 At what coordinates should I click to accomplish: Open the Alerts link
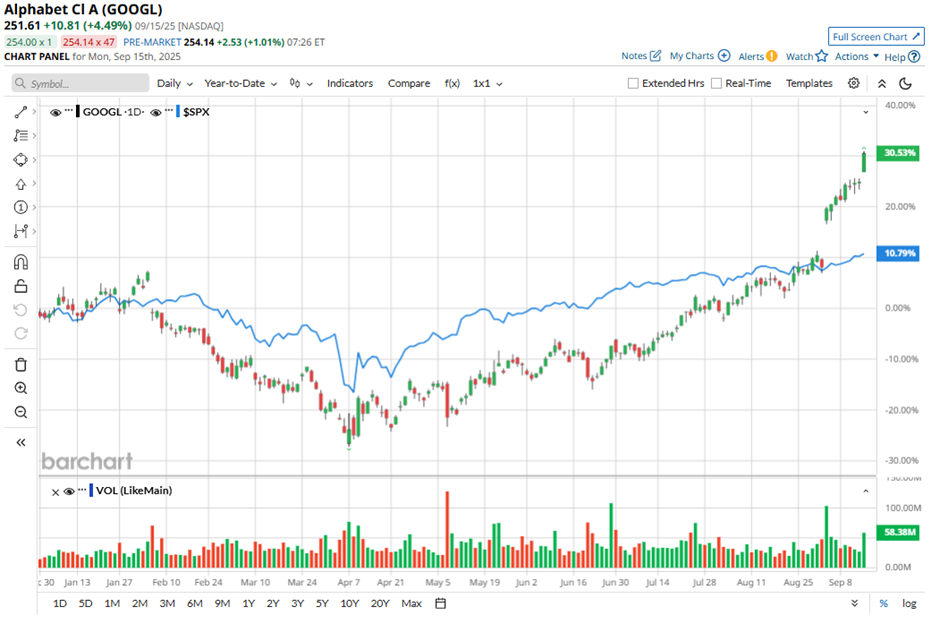(758, 56)
